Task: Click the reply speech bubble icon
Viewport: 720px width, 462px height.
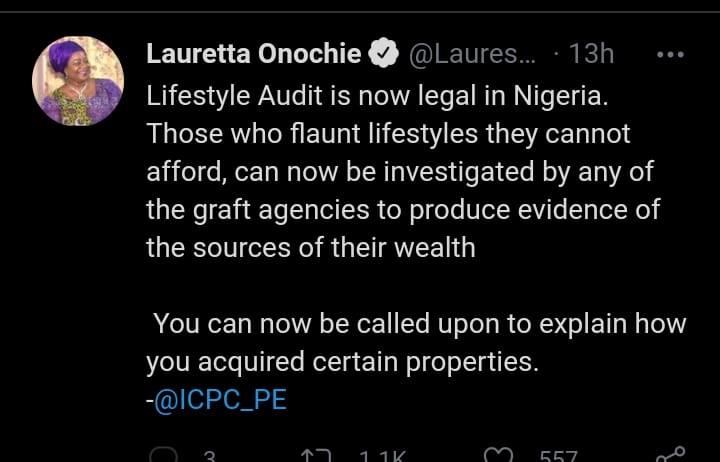Action: (x=164, y=456)
